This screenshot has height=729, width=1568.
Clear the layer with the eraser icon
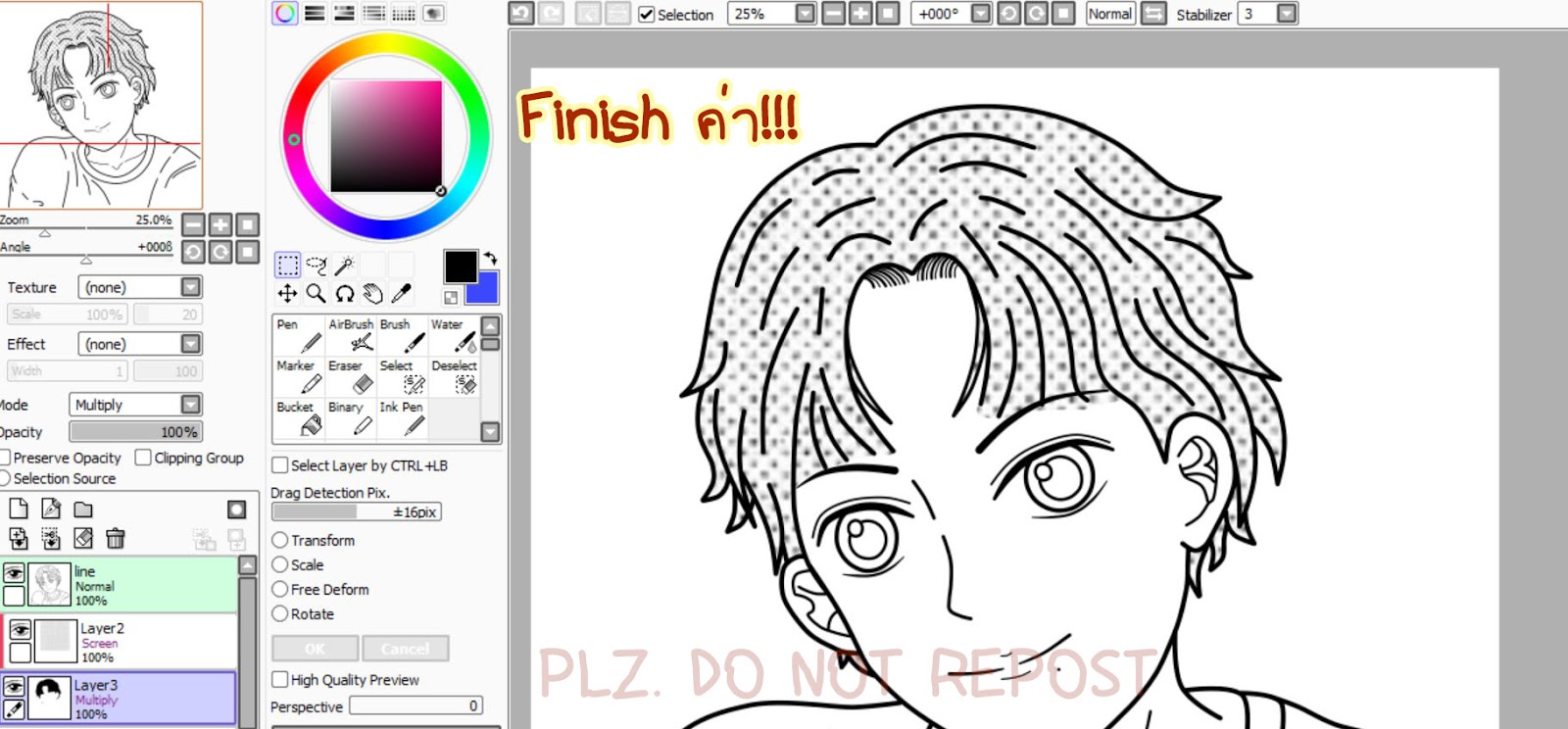[x=83, y=538]
